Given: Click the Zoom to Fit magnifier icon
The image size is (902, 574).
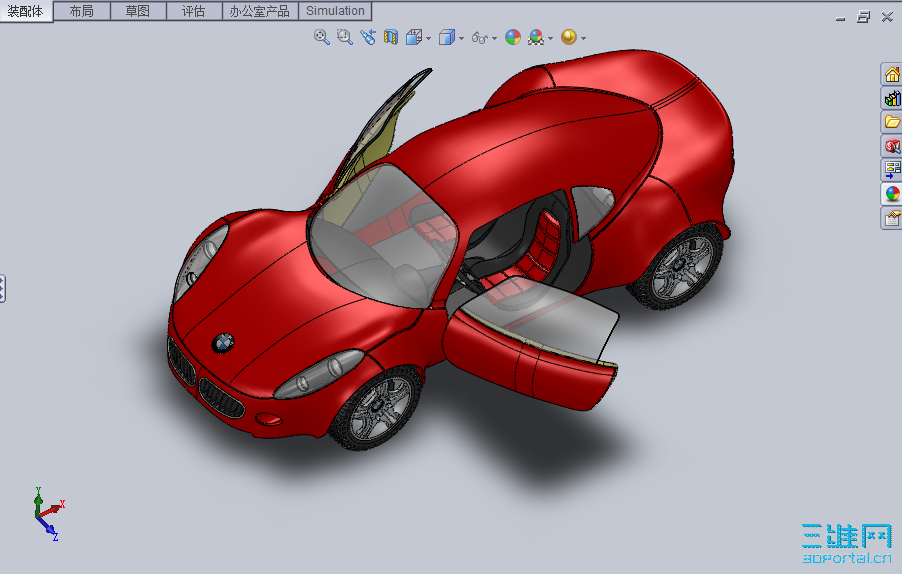Looking at the screenshot, I should pyautogui.click(x=322, y=37).
